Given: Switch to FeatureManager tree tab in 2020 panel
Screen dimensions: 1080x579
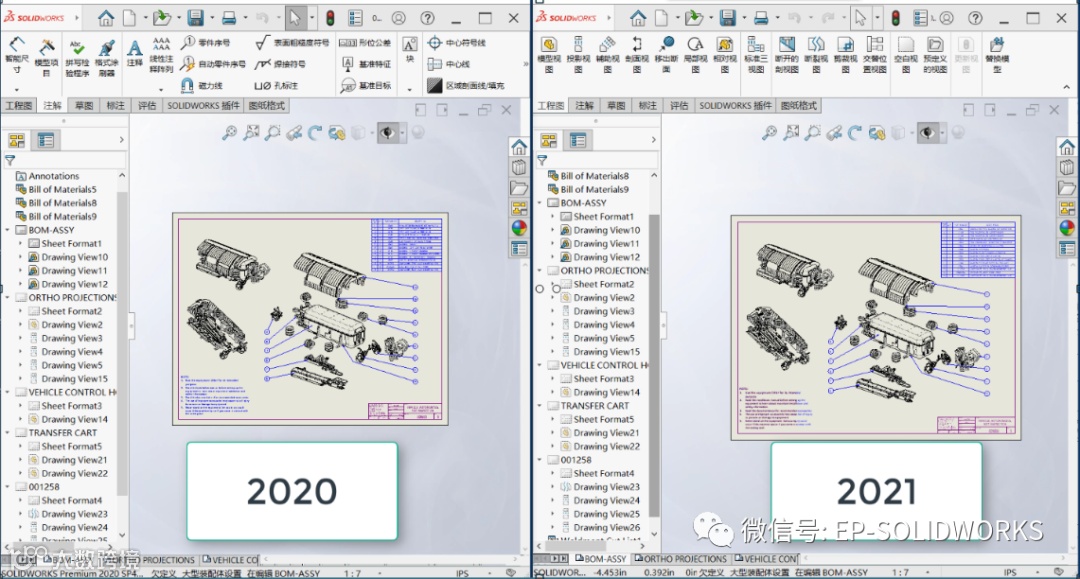Looking at the screenshot, I should 17,140.
